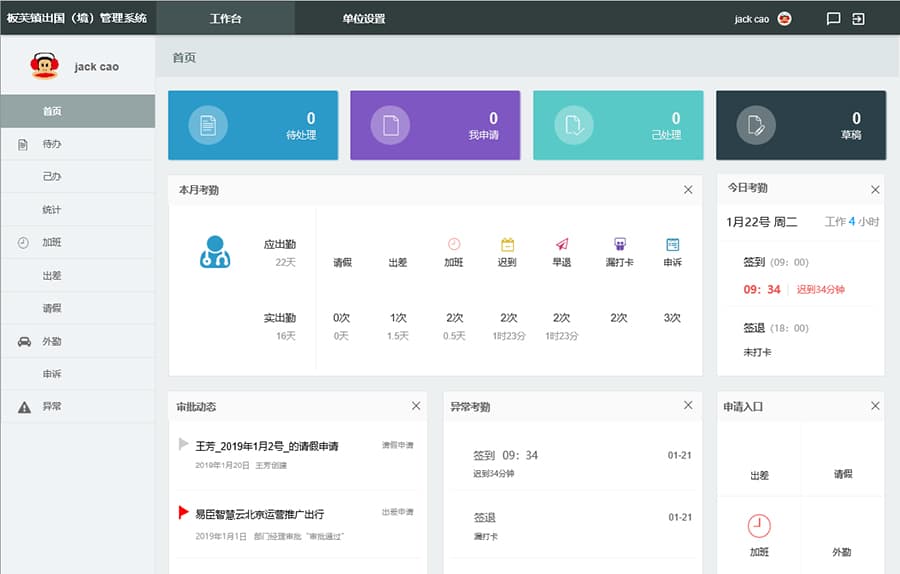Click the 申诉 3次 count
The width and height of the screenshot is (900, 574).
click(672, 317)
